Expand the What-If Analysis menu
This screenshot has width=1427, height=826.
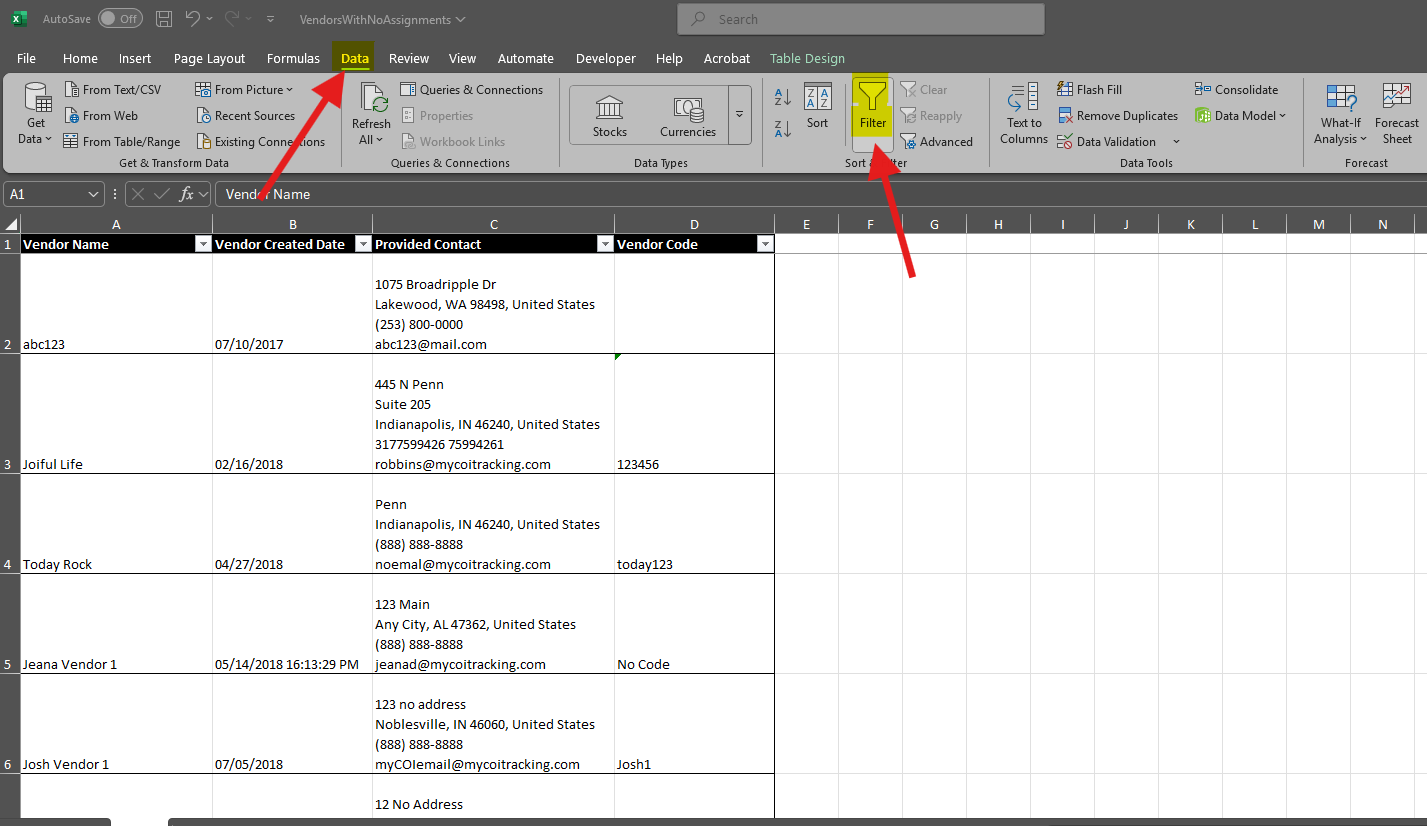point(1340,115)
